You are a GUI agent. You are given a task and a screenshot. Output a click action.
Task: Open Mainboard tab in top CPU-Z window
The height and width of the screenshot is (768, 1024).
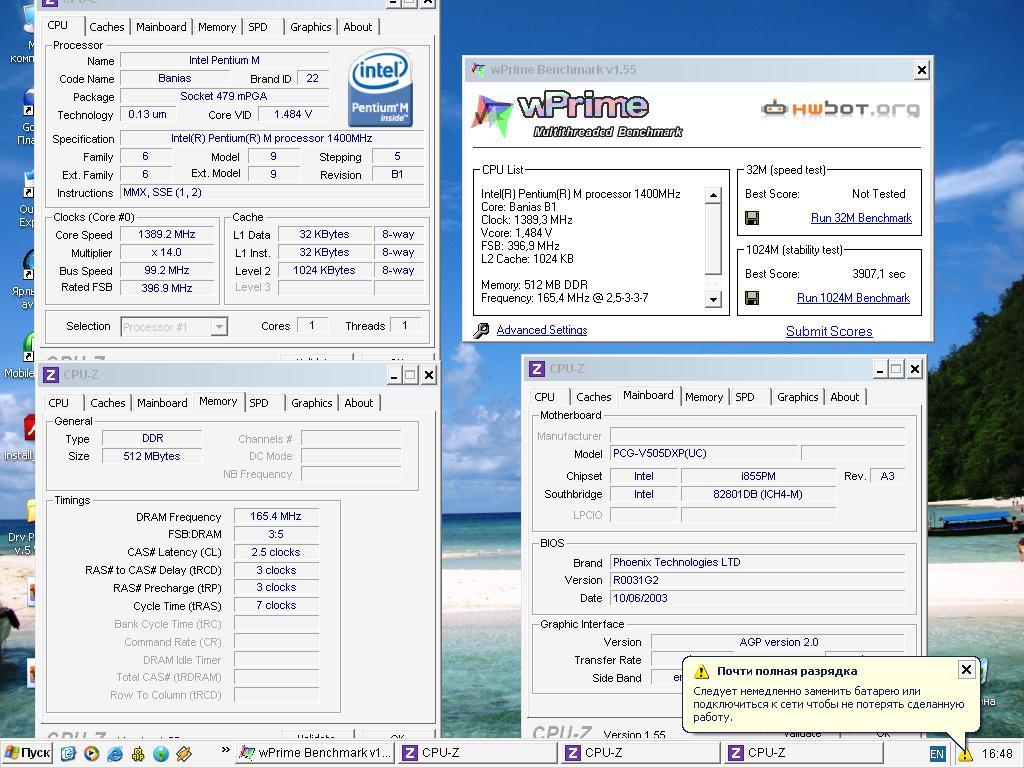click(x=161, y=27)
